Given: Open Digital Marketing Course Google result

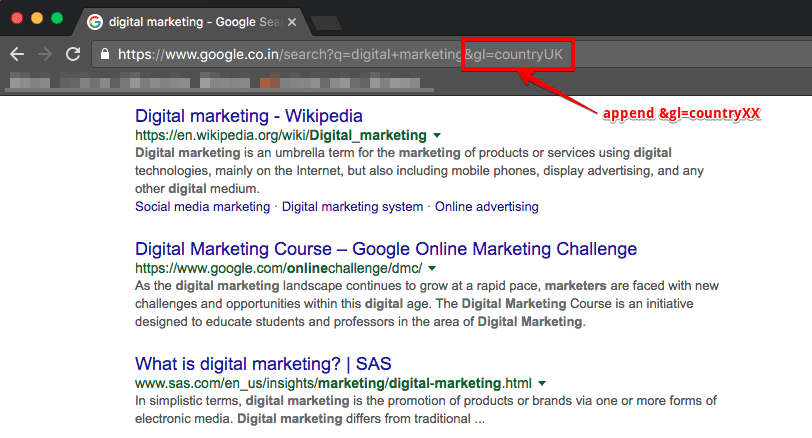Looking at the screenshot, I should [385, 249].
